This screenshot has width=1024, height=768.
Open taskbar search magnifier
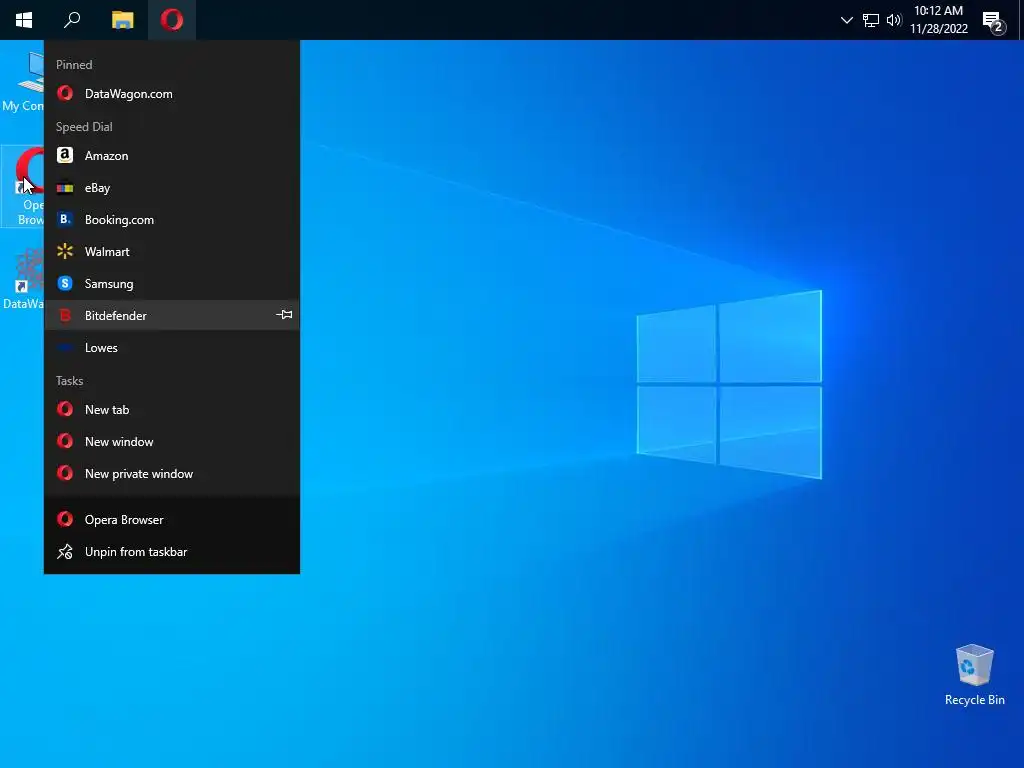[x=72, y=20]
